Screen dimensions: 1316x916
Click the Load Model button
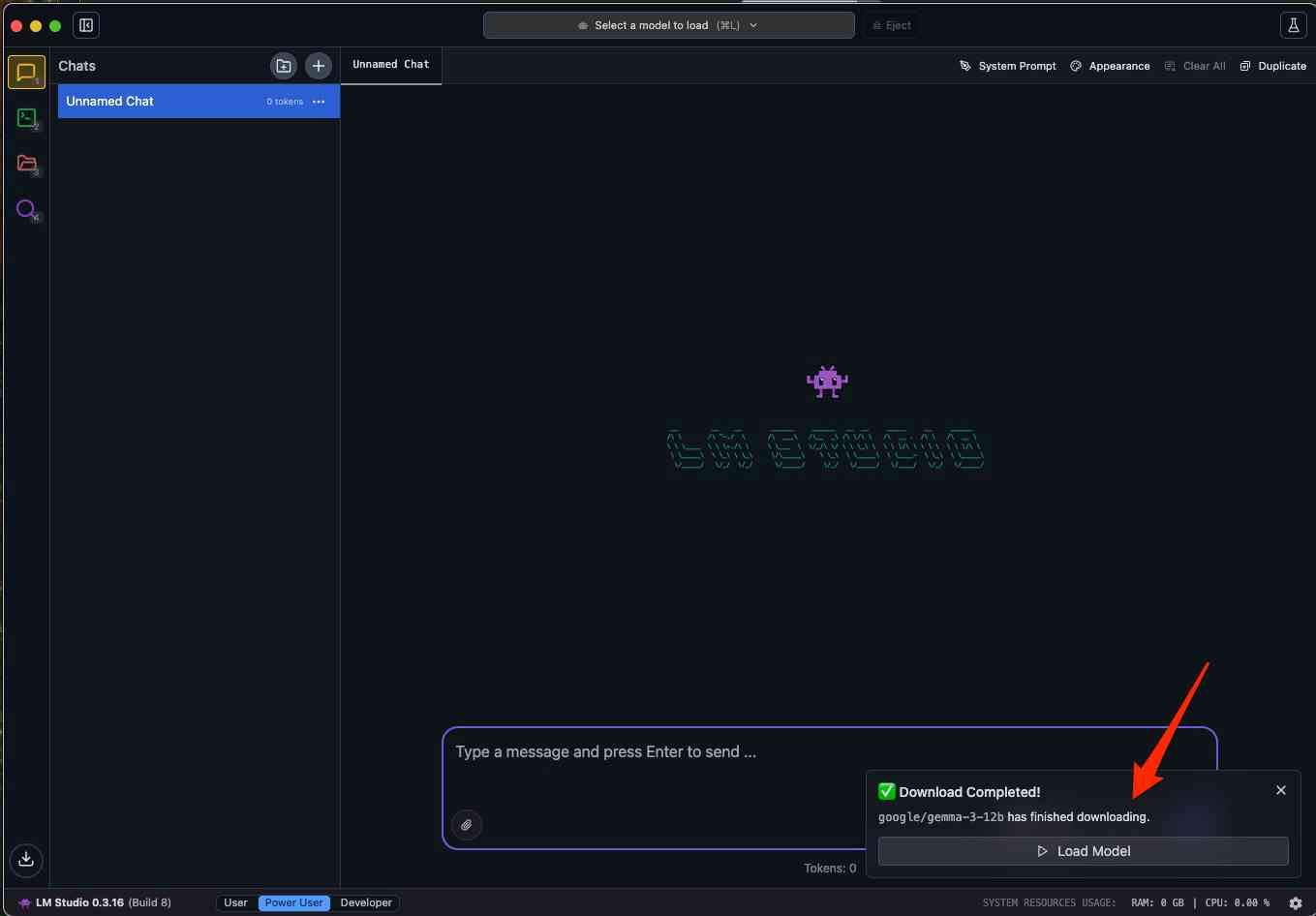(x=1083, y=851)
